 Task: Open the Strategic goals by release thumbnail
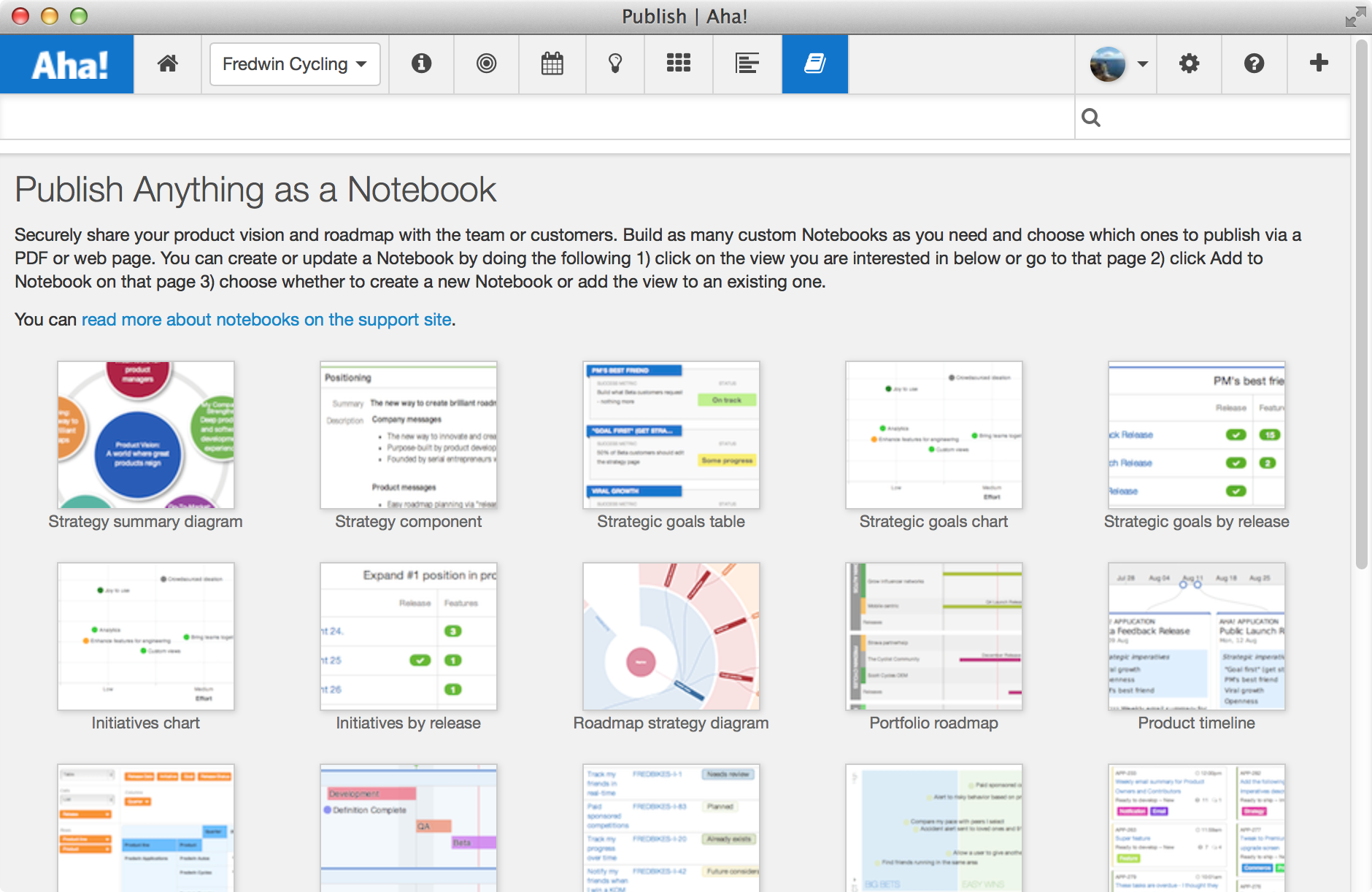[1197, 435]
